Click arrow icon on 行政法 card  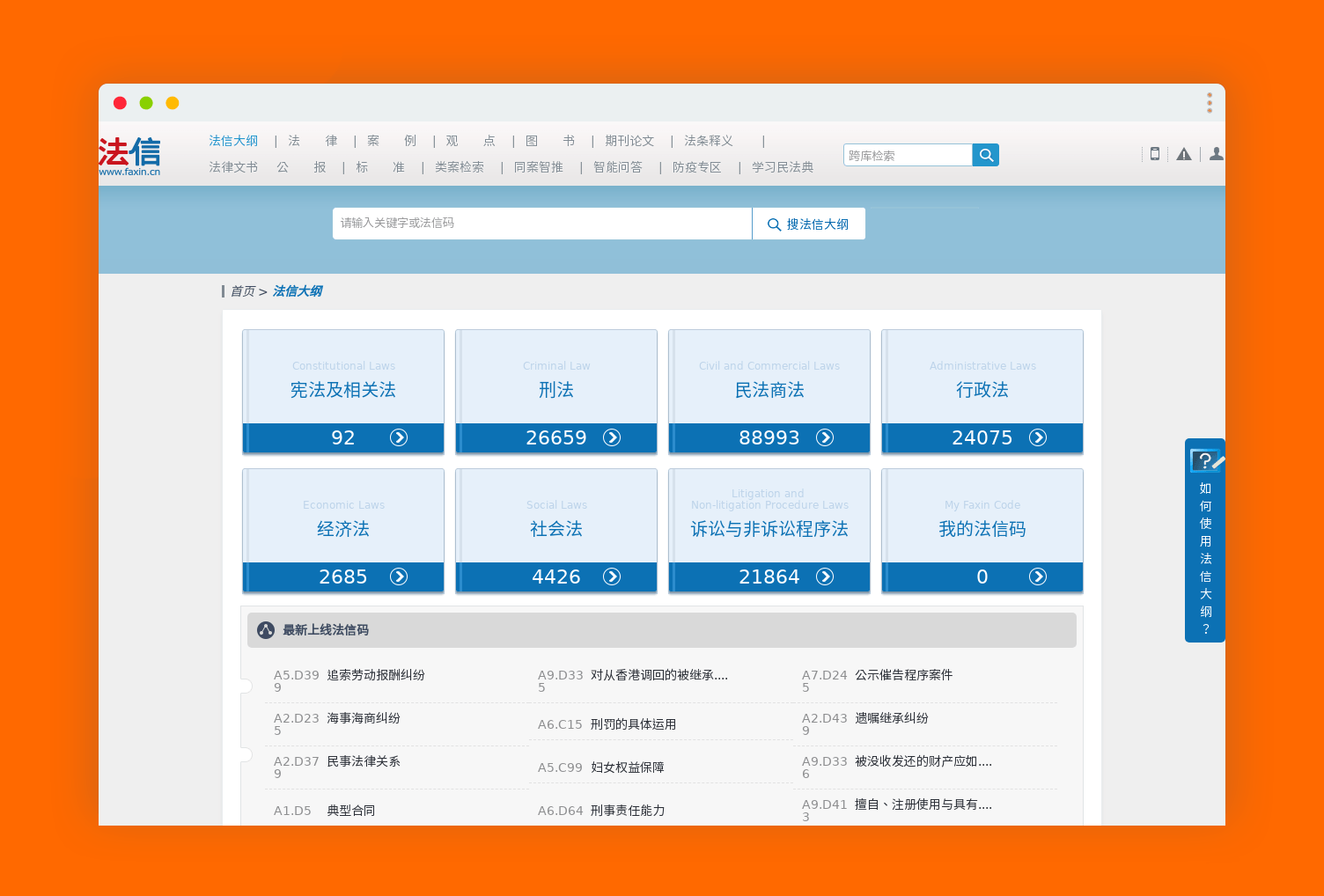point(1038,437)
